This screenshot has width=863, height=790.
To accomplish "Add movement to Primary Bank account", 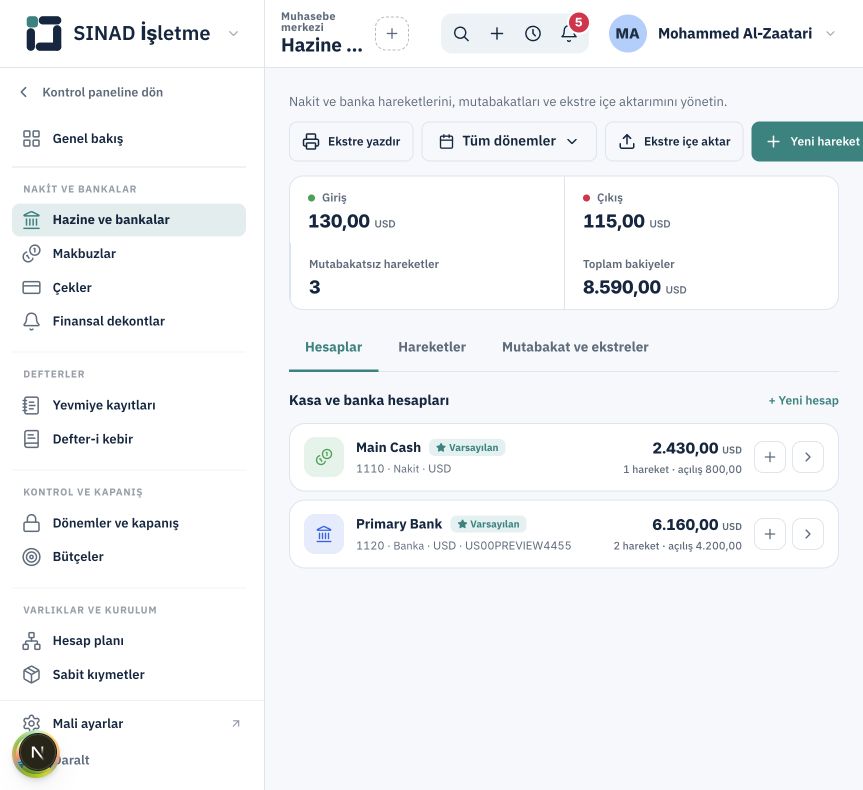I will pos(769,534).
